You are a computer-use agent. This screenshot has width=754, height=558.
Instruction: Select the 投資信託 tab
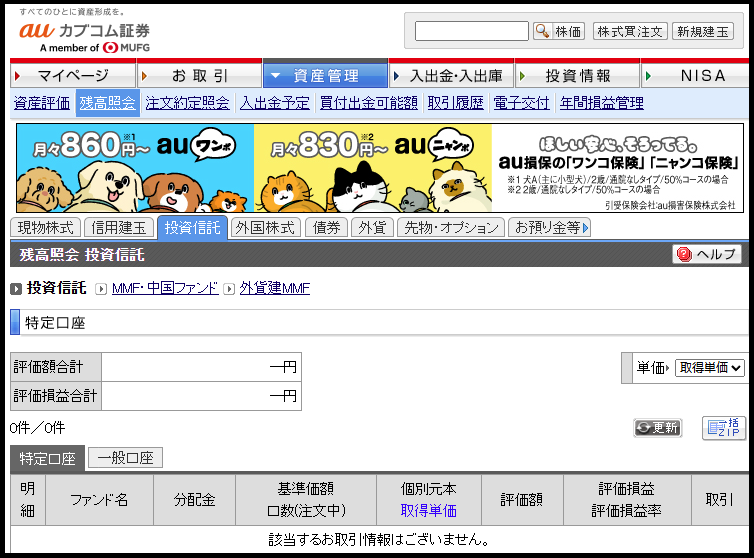192,228
